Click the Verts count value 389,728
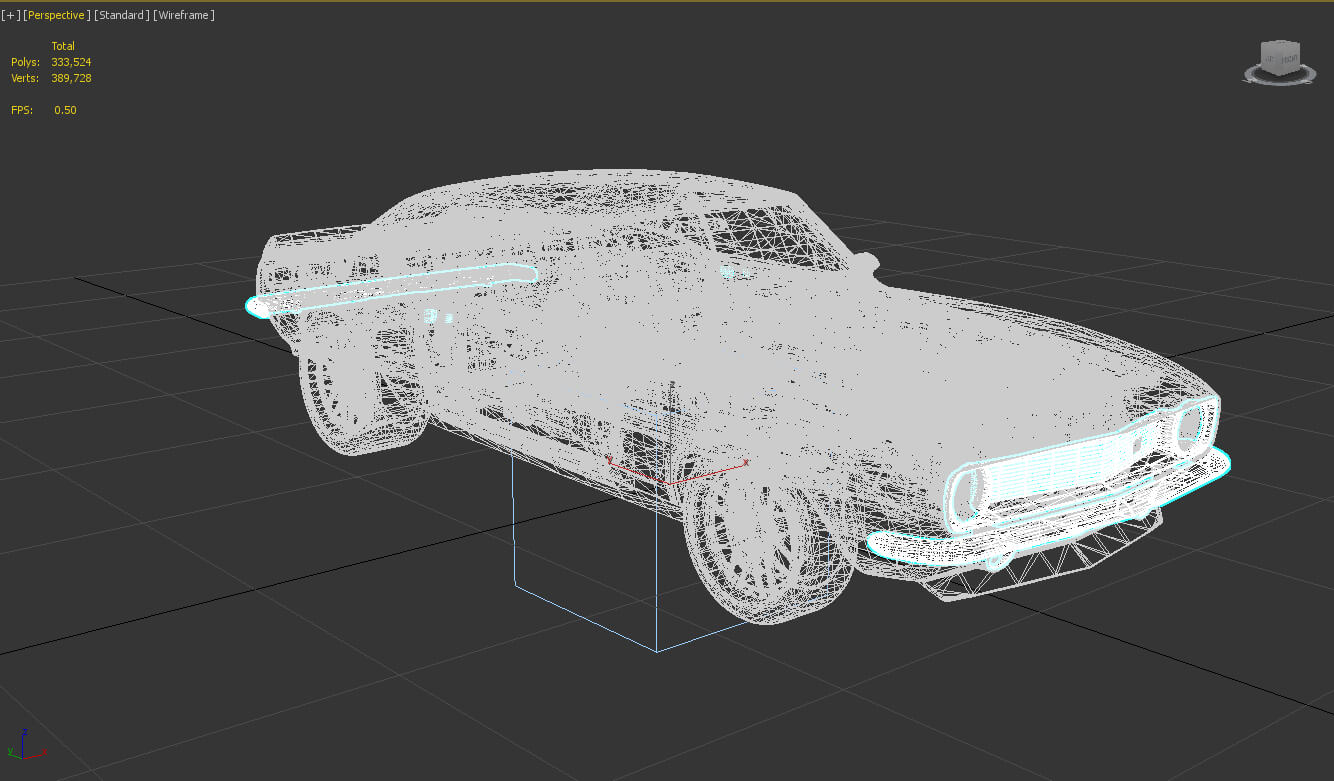This screenshot has height=781, width=1334. [71, 78]
